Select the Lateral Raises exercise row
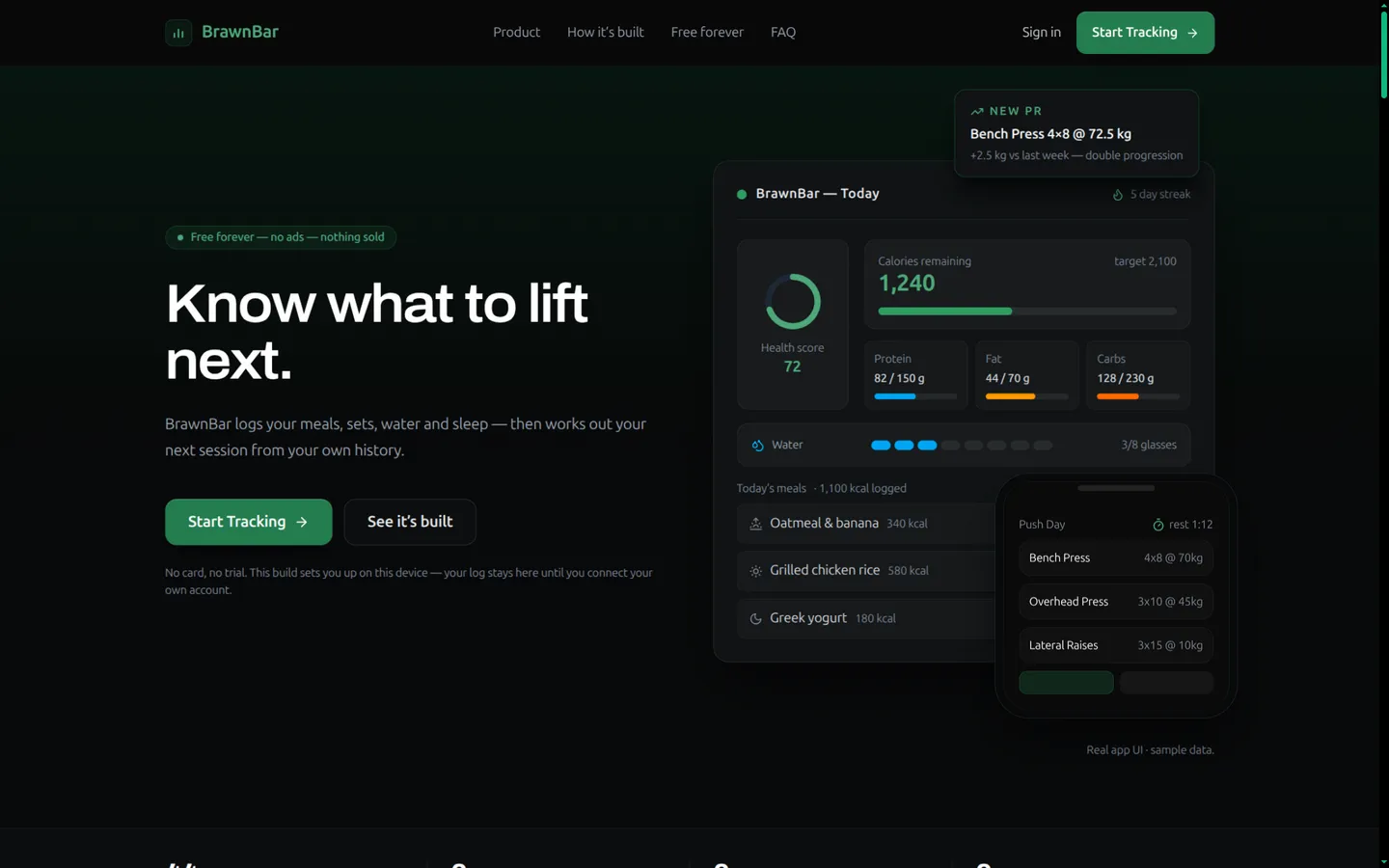Image resolution: width=1389 pixels, height=868 pixels. click(1116, 645)
